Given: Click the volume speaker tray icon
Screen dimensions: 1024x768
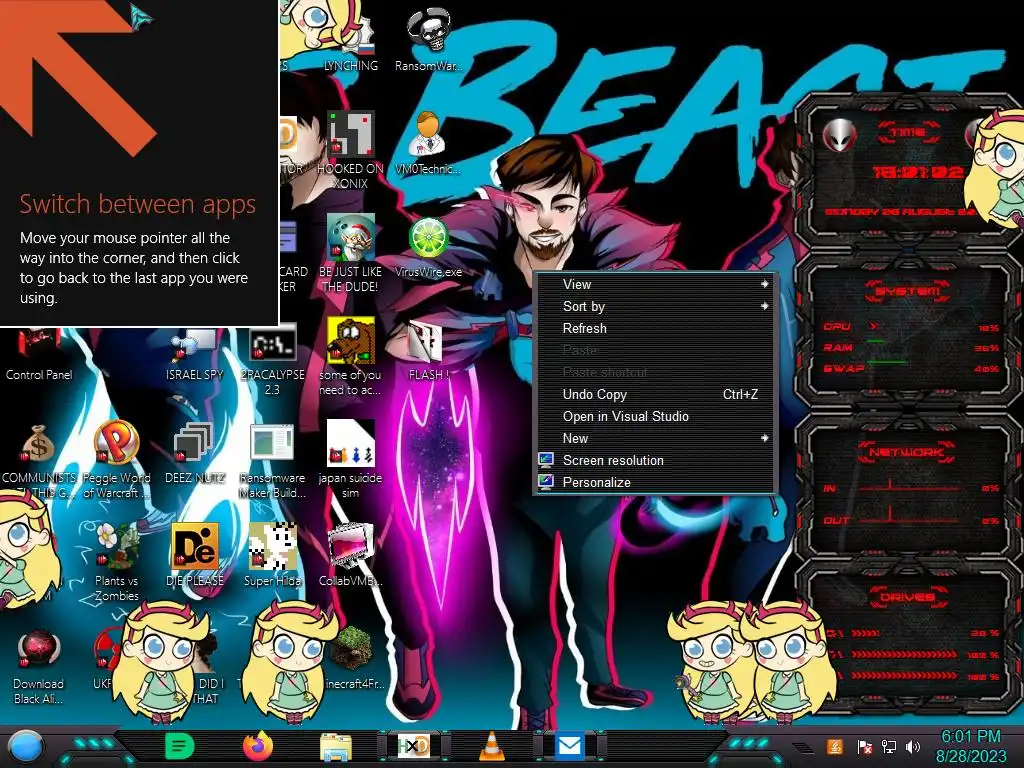Looking at the screenshot, I should click(913, 746).
